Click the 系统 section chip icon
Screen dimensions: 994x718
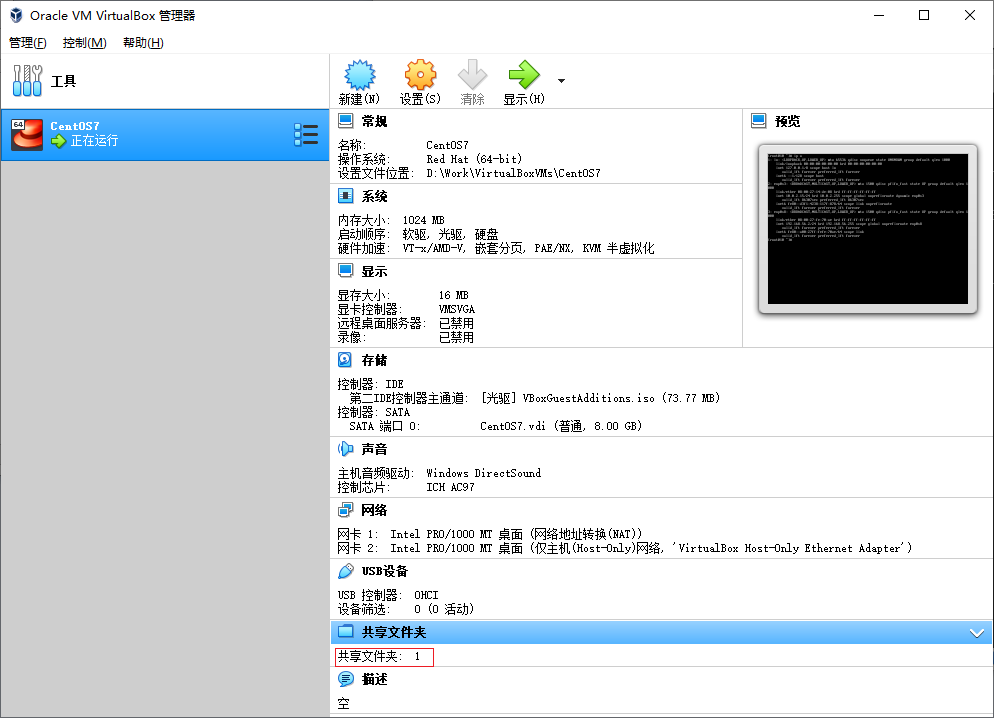click(345, 195)
